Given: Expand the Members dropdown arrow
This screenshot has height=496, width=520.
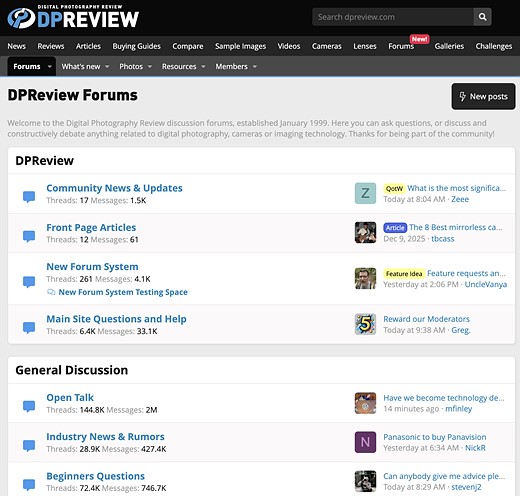Looking at the screenshot, I should 255,66.
